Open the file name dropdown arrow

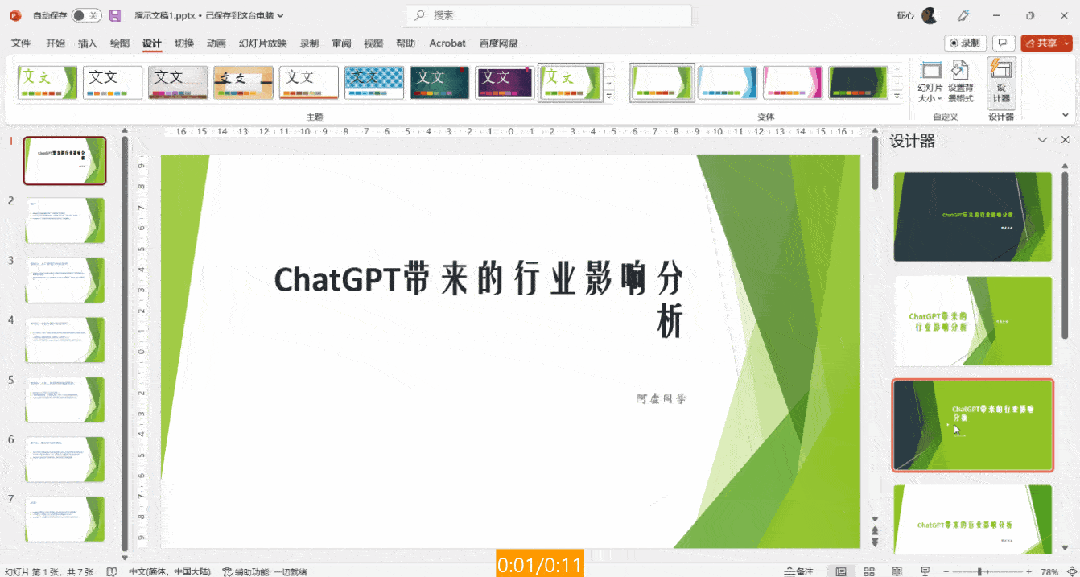click(x=280, y=16)
